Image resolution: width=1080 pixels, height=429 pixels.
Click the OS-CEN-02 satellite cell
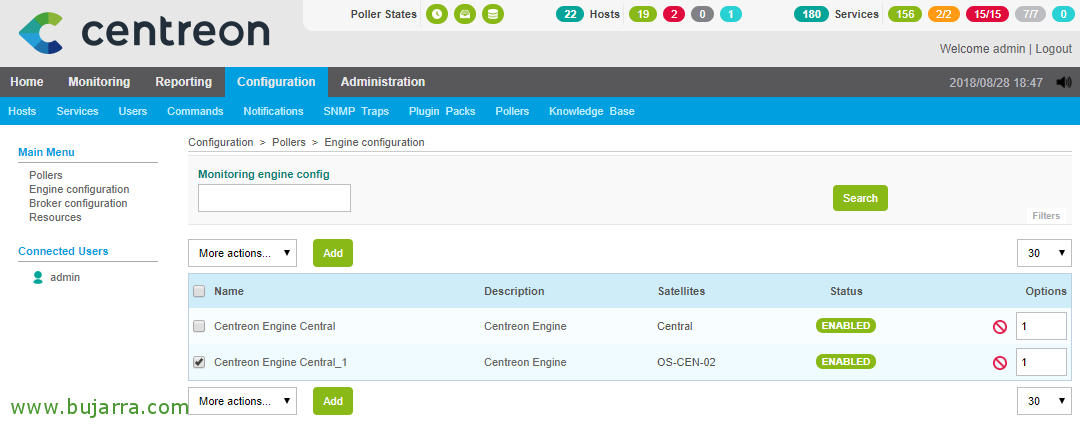[686, 362]
